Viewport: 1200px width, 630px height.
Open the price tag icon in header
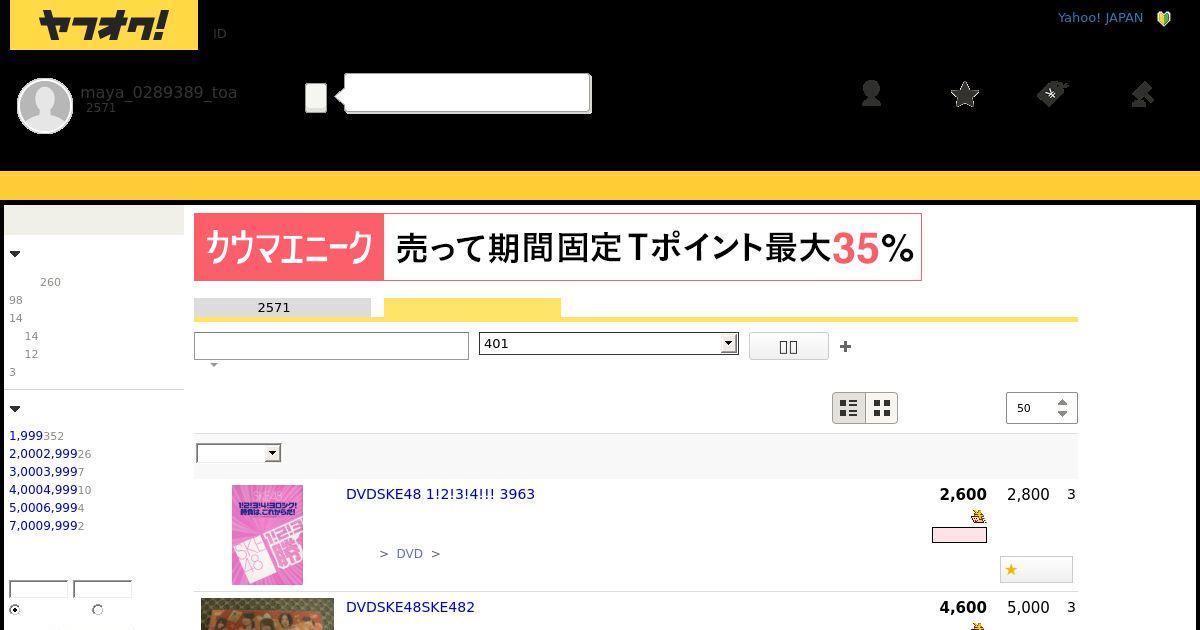click(1053, 95)
